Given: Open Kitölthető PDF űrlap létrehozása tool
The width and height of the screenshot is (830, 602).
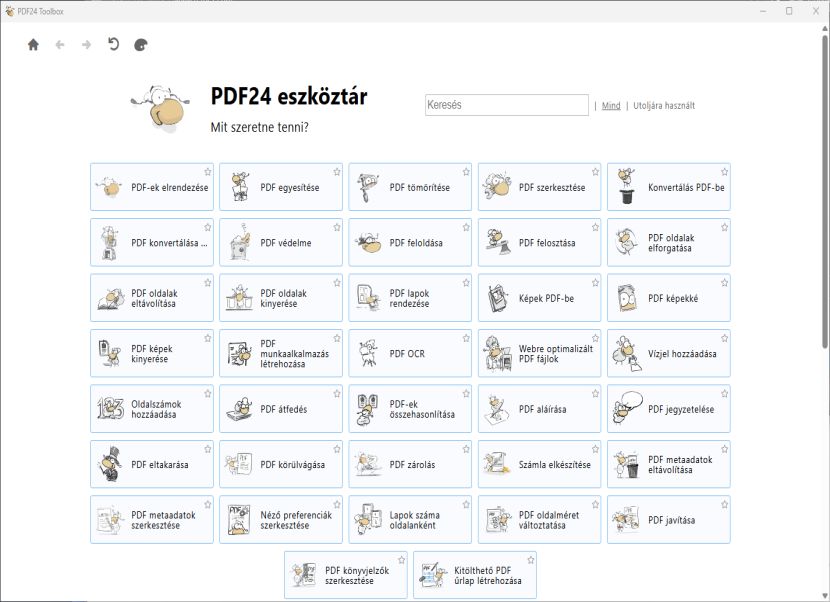Looking at the screenshot, I should pyautogui.click(x=475, y=575).
